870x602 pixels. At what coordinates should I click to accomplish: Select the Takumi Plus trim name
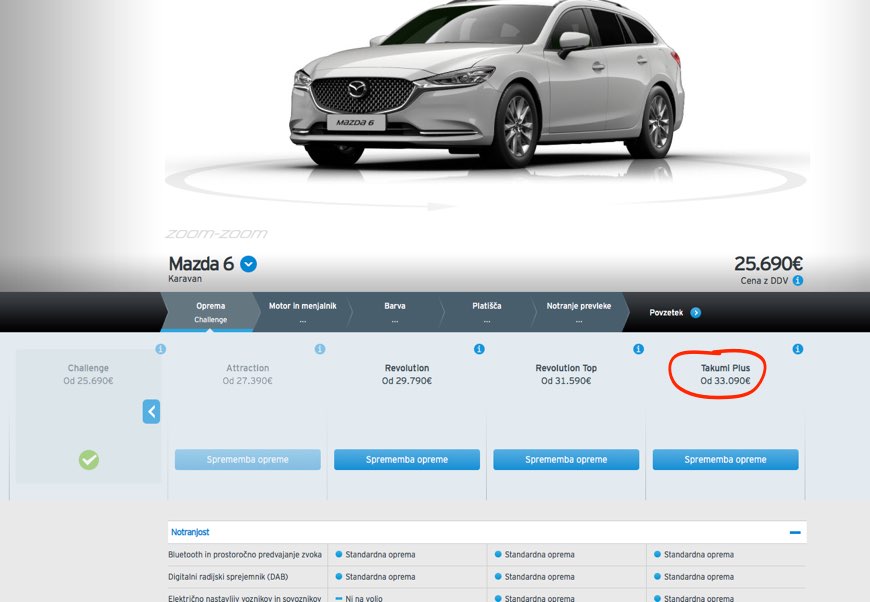(725, 368)
